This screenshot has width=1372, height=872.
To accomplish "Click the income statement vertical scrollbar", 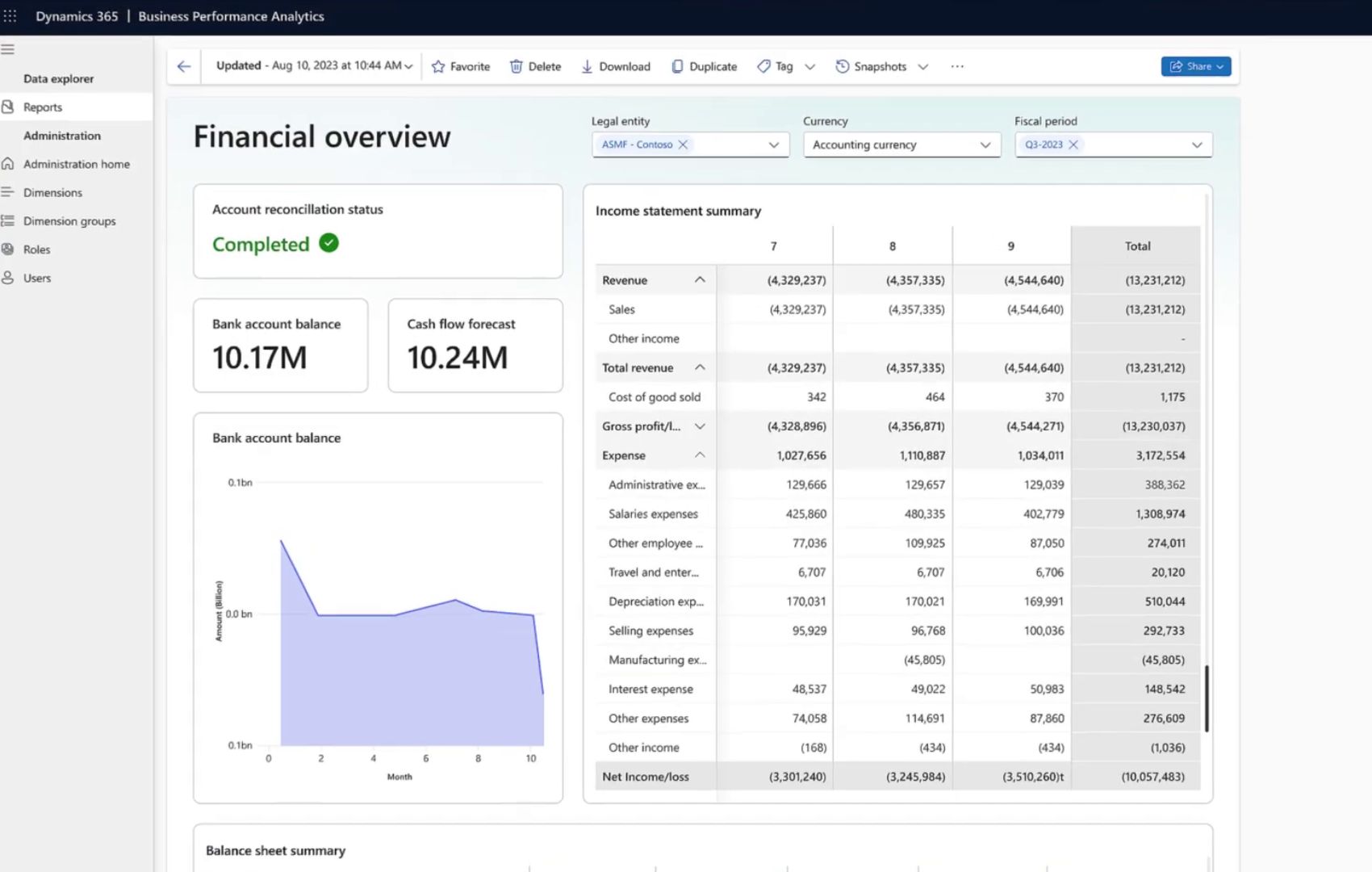I will (x=1207, y=698).
